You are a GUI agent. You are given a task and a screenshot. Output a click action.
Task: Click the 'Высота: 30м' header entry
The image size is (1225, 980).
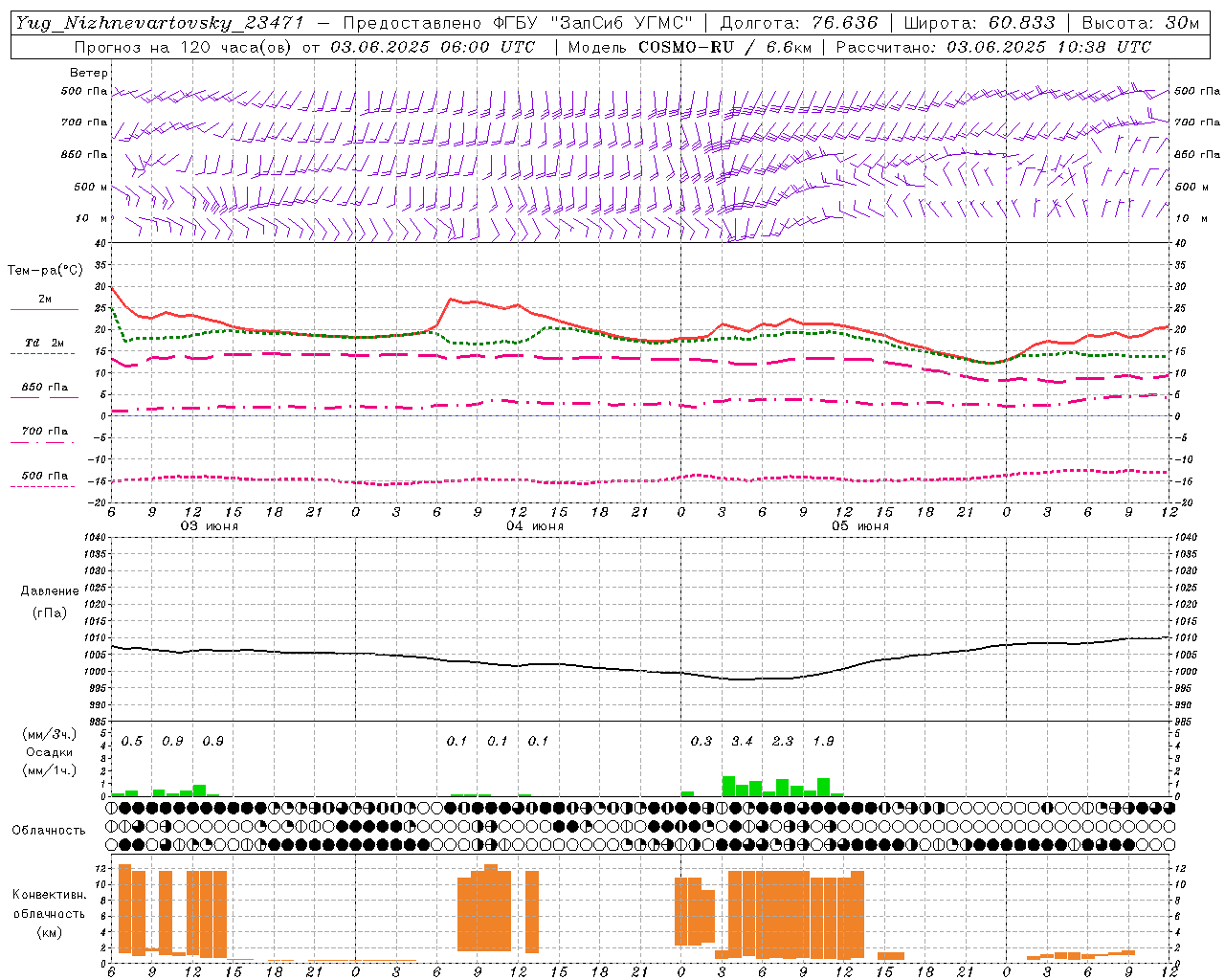1141,23
